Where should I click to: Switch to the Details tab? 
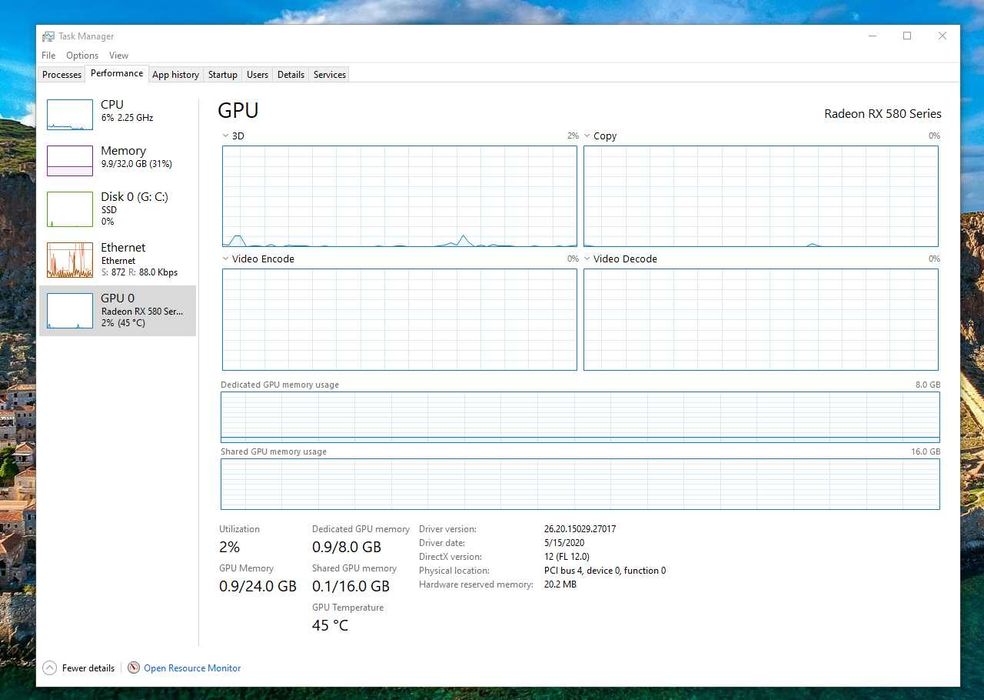(291, 75)
